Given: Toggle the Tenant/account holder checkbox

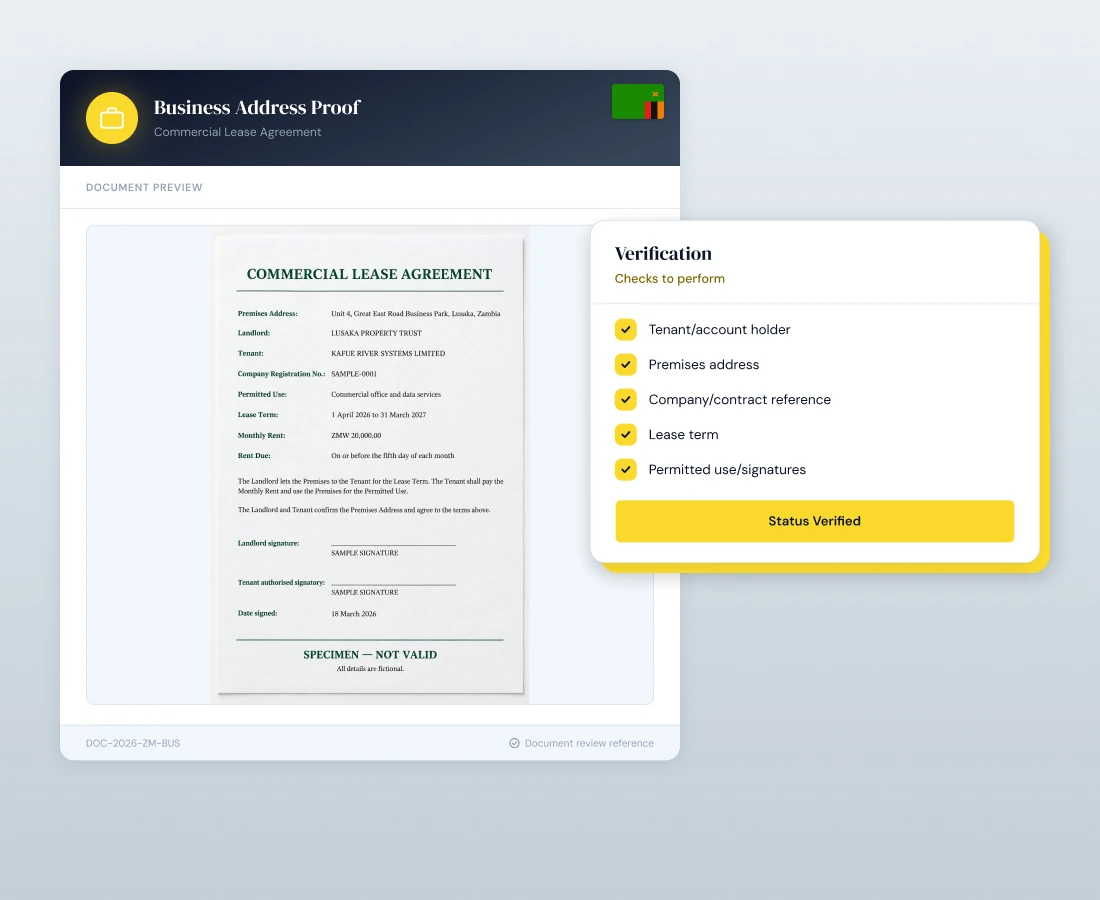Looking at the screenshot, I should (x=626, y=329).
